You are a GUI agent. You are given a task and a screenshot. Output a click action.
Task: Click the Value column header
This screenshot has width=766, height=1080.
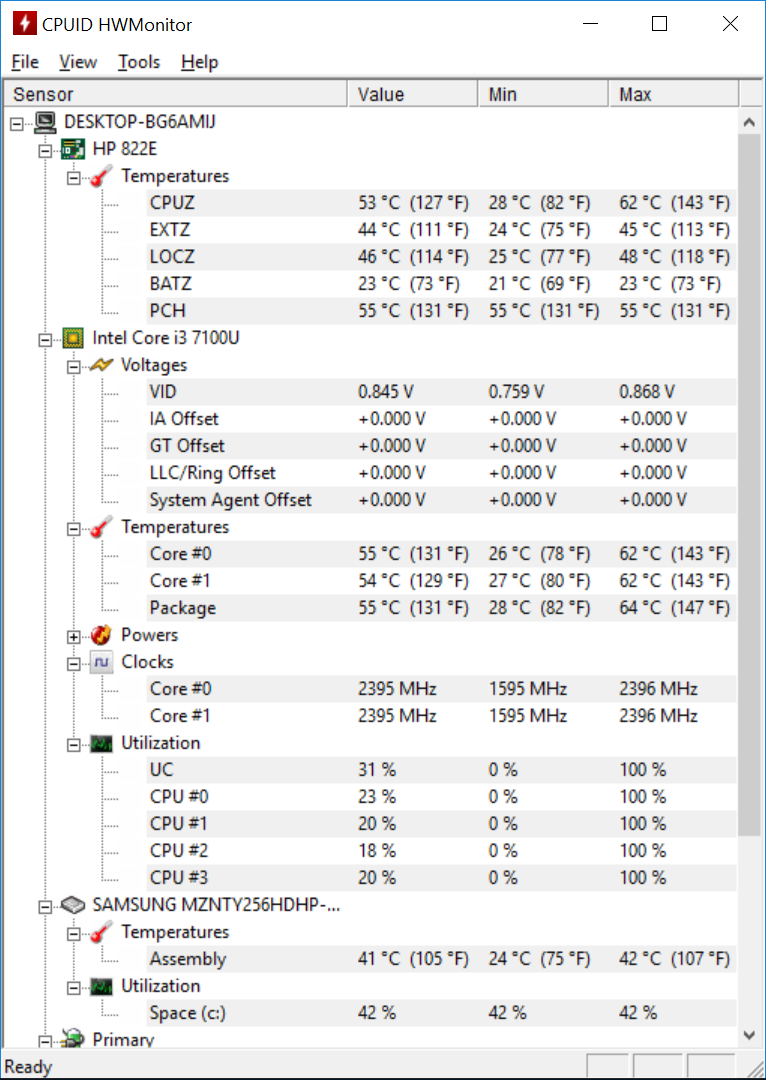(x=412, y=94)
